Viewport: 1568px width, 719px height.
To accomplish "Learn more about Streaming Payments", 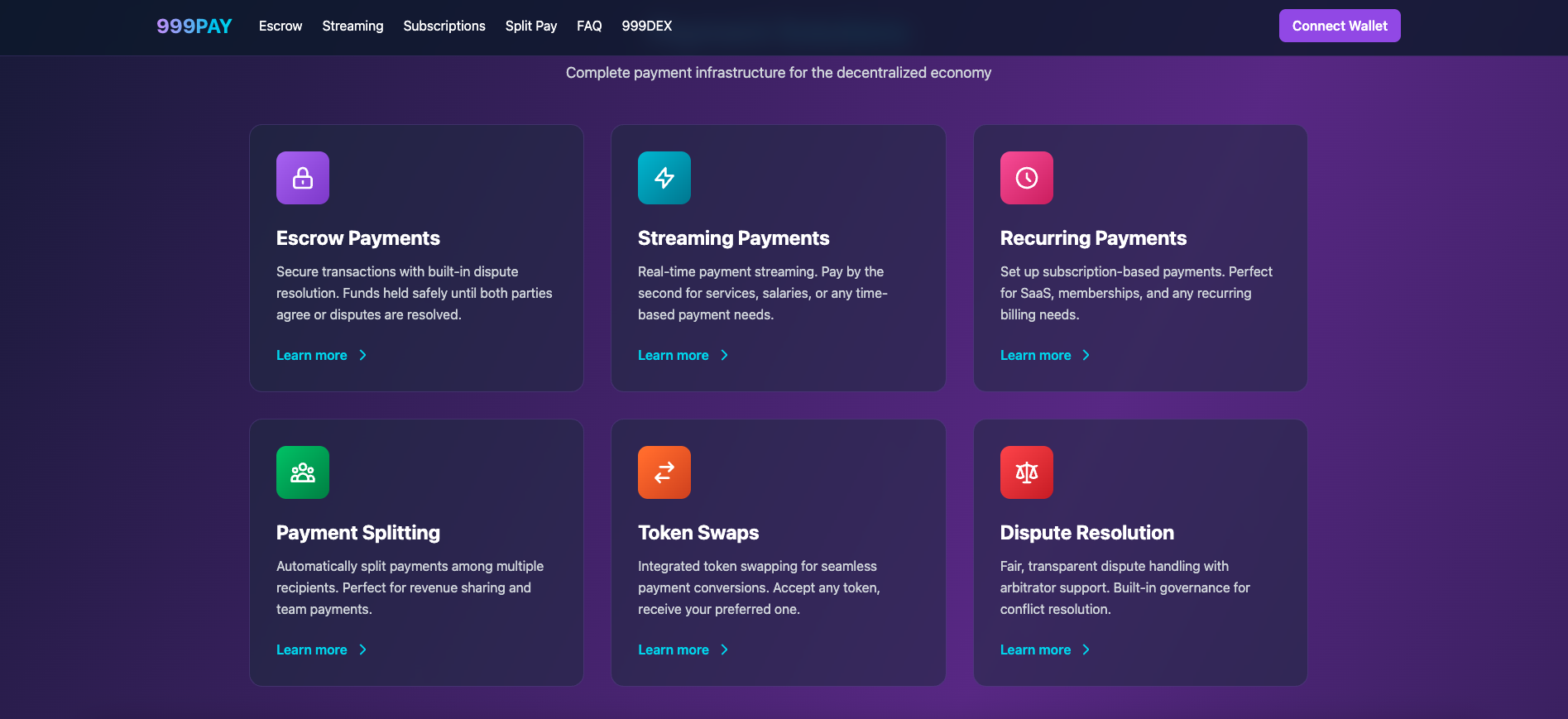I will 683,355.
